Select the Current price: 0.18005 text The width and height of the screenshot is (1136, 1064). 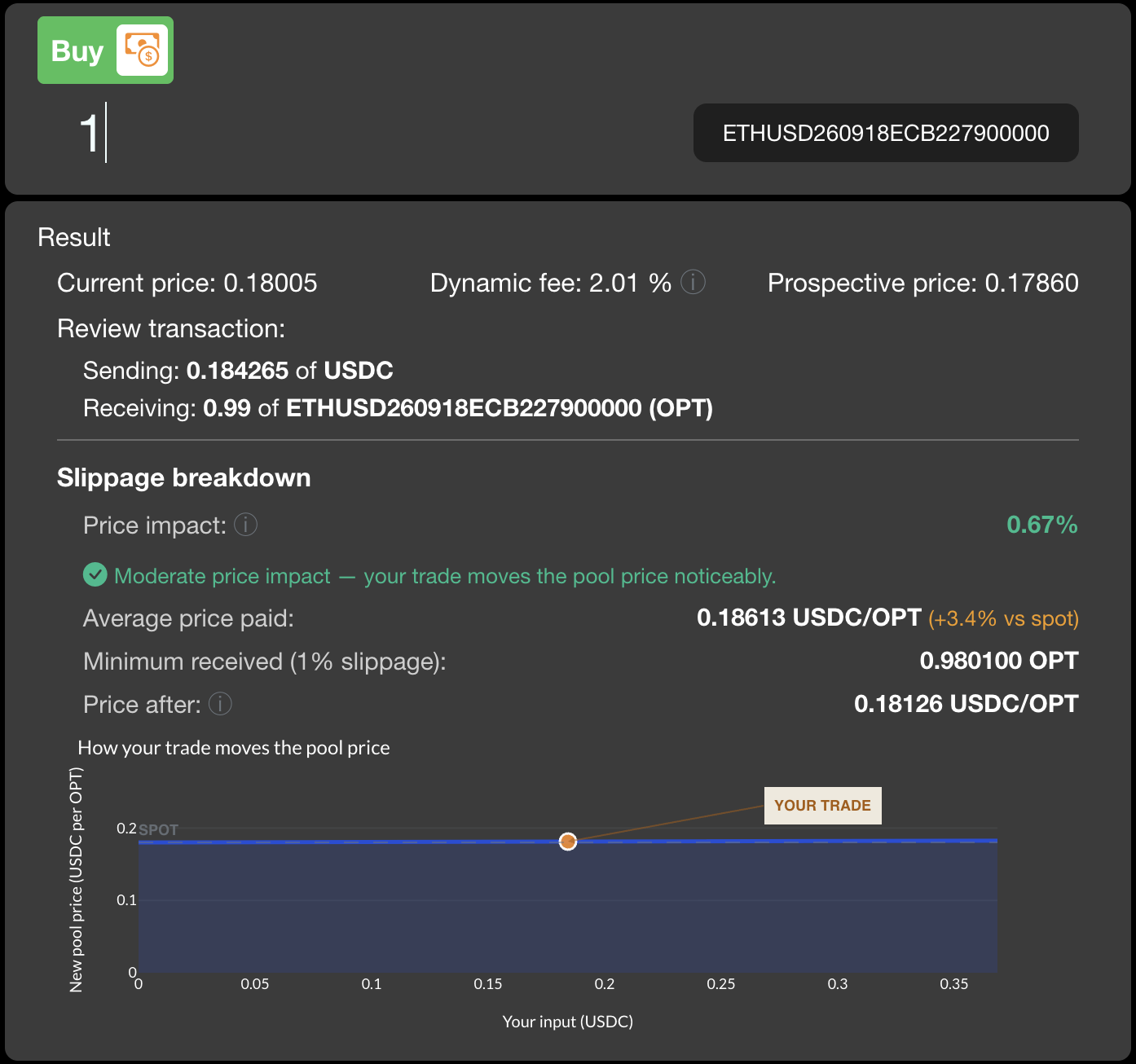point(187,283)
